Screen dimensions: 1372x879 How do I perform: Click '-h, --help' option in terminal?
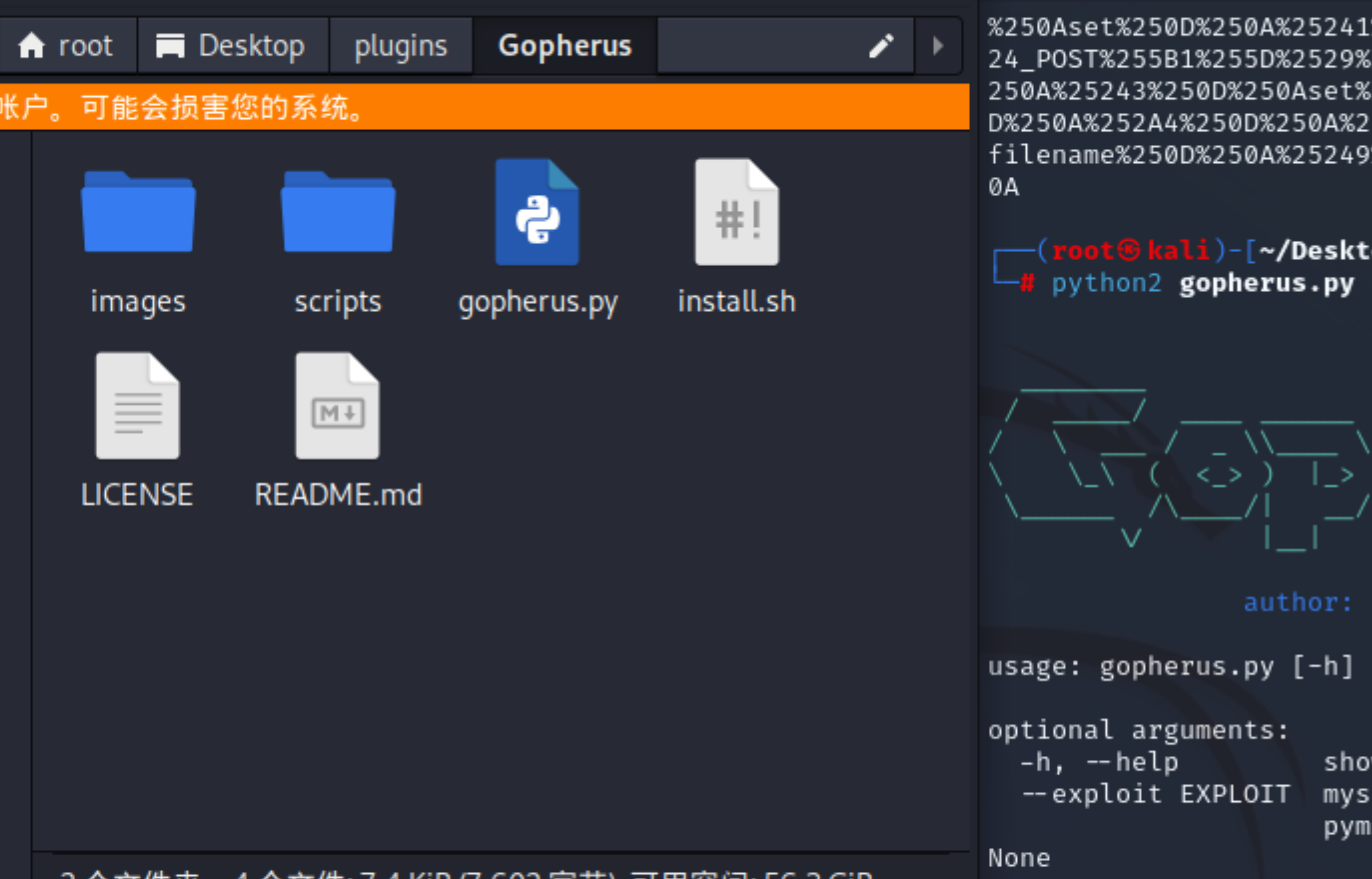1099,762
